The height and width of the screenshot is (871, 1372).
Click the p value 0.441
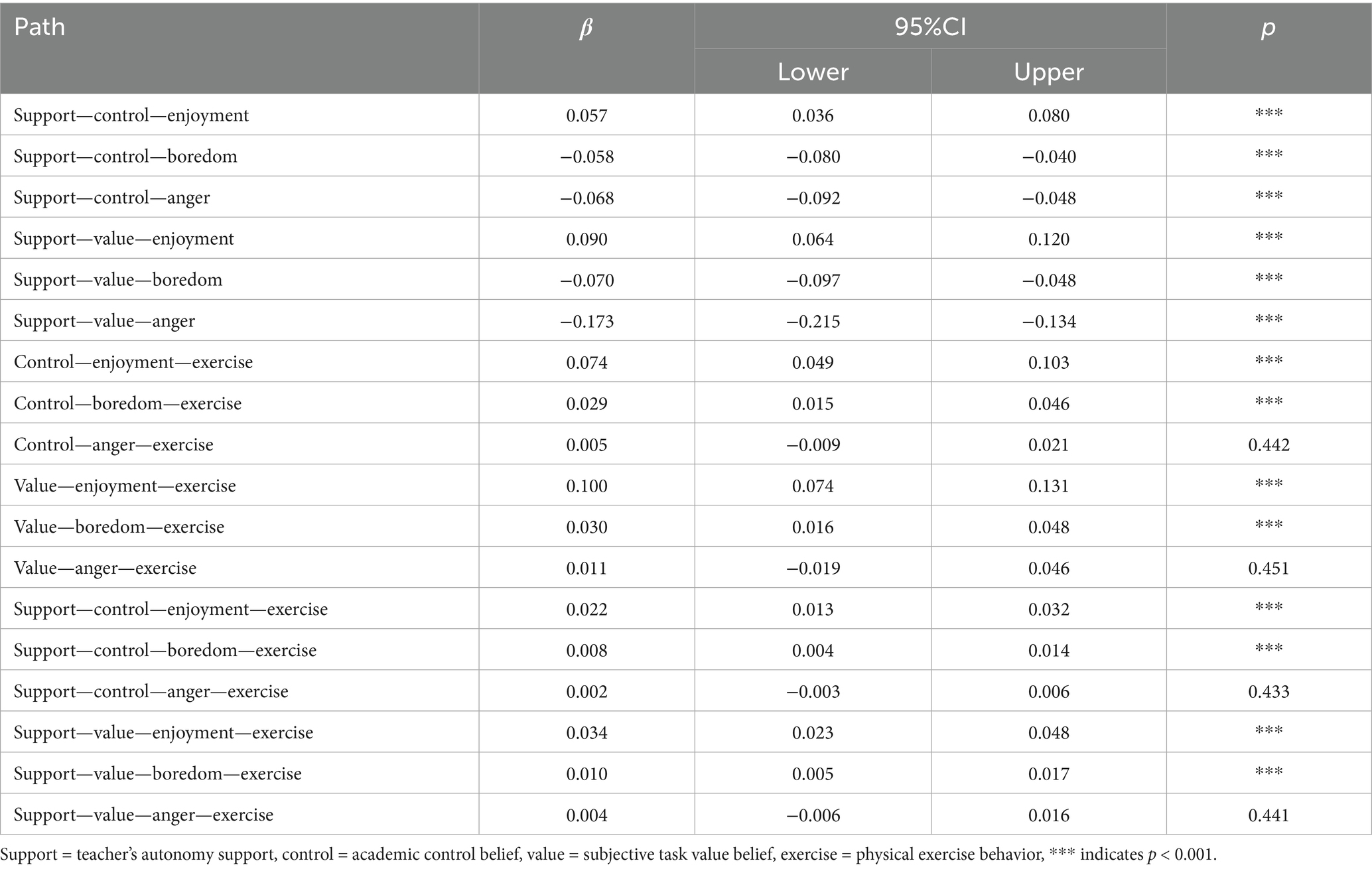(1269, 815)
